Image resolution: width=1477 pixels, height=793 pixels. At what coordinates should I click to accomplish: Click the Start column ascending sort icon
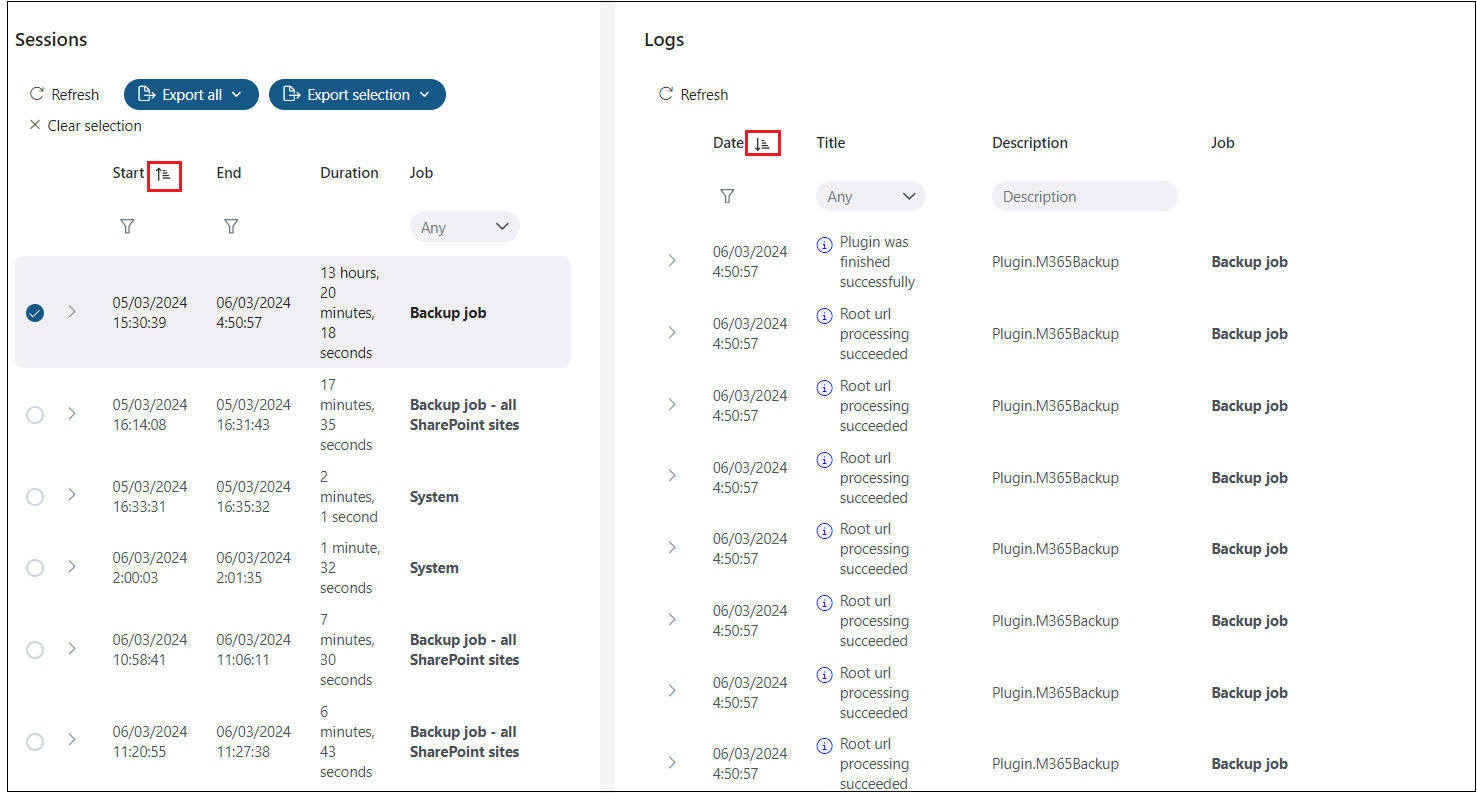(164, 174)
